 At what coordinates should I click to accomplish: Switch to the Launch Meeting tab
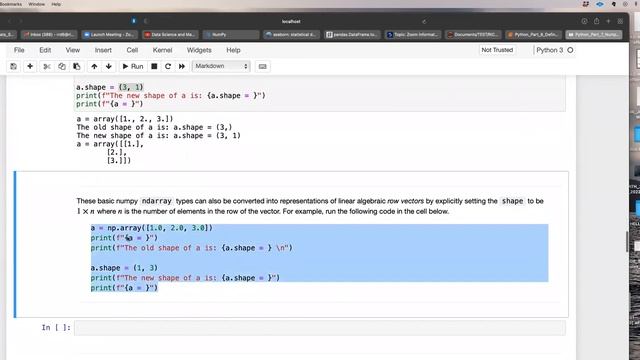(109, 35)
